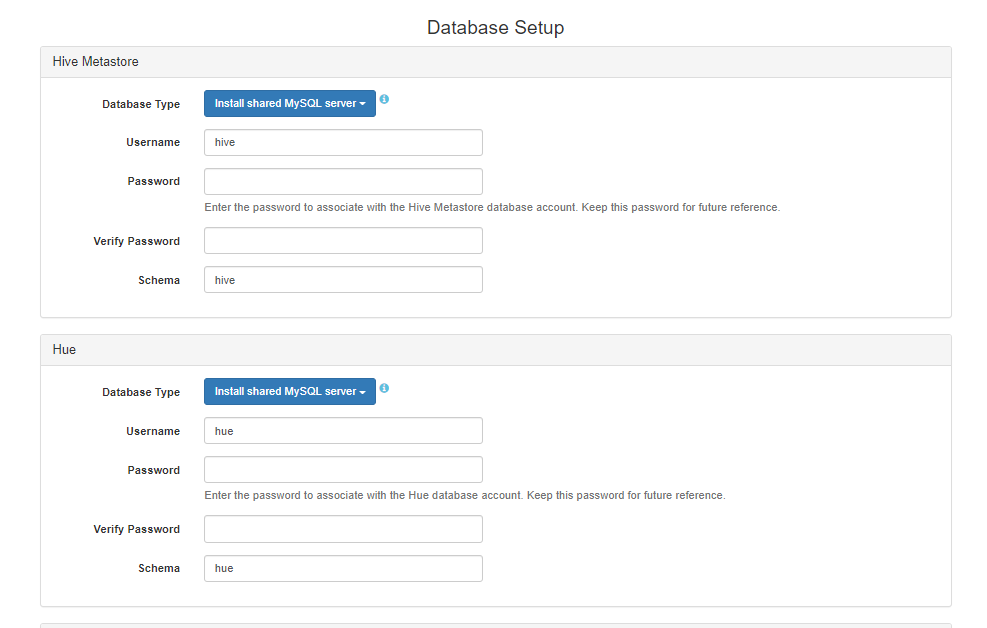
Task: Expand the Hue Database Type dropdown
Action: [x=290, y=392]
